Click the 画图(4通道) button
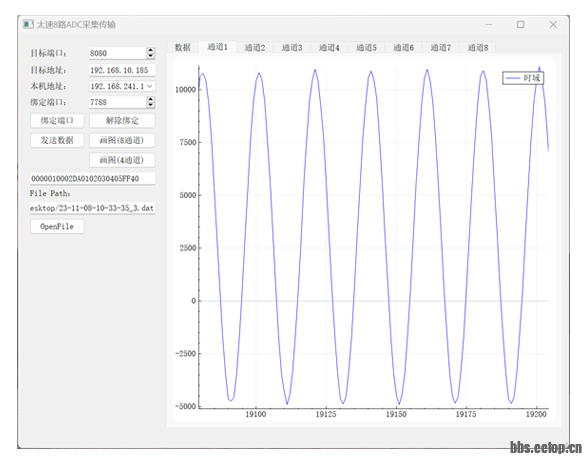 point(122,160)
